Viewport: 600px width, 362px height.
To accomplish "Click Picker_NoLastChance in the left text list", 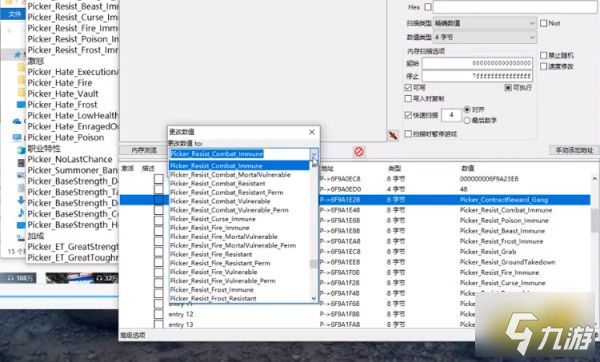I will tap(70, 159).
